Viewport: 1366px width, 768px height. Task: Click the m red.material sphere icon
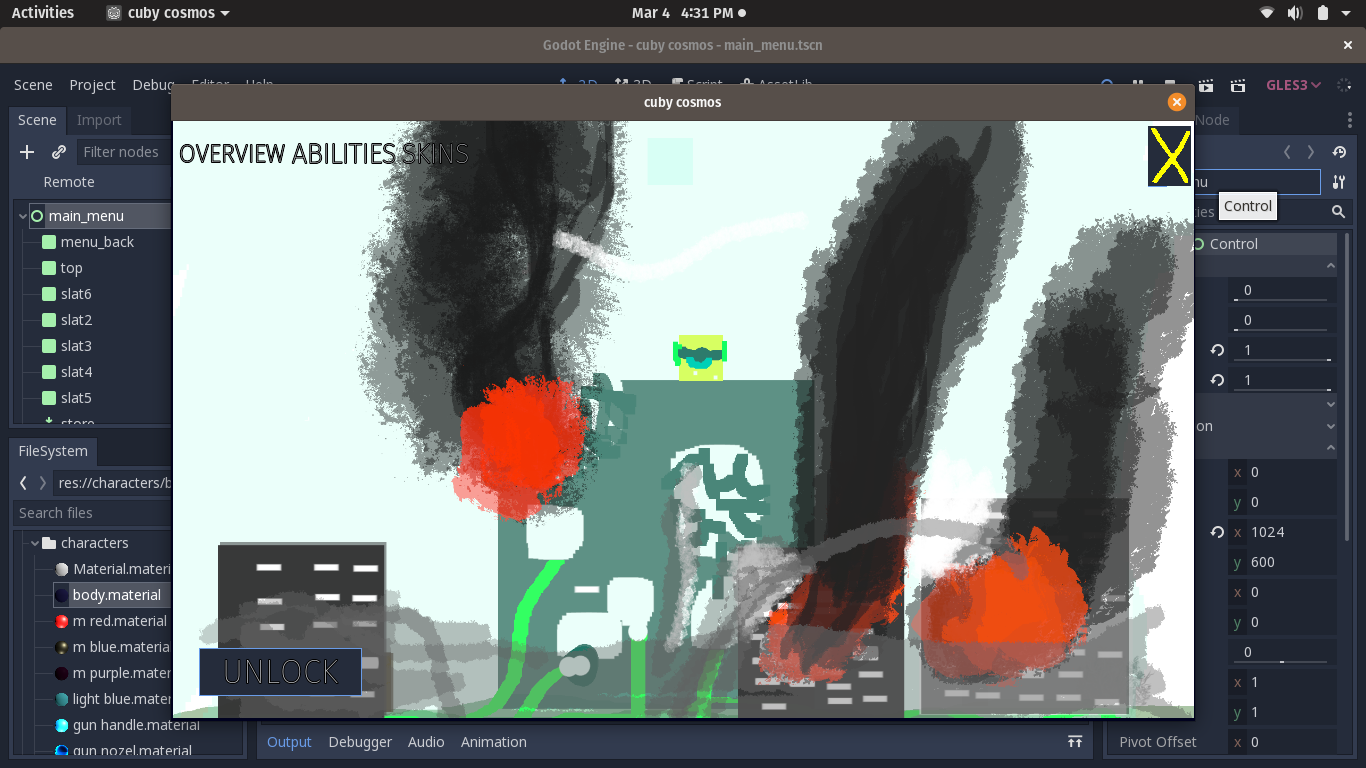tap(62, 621)
